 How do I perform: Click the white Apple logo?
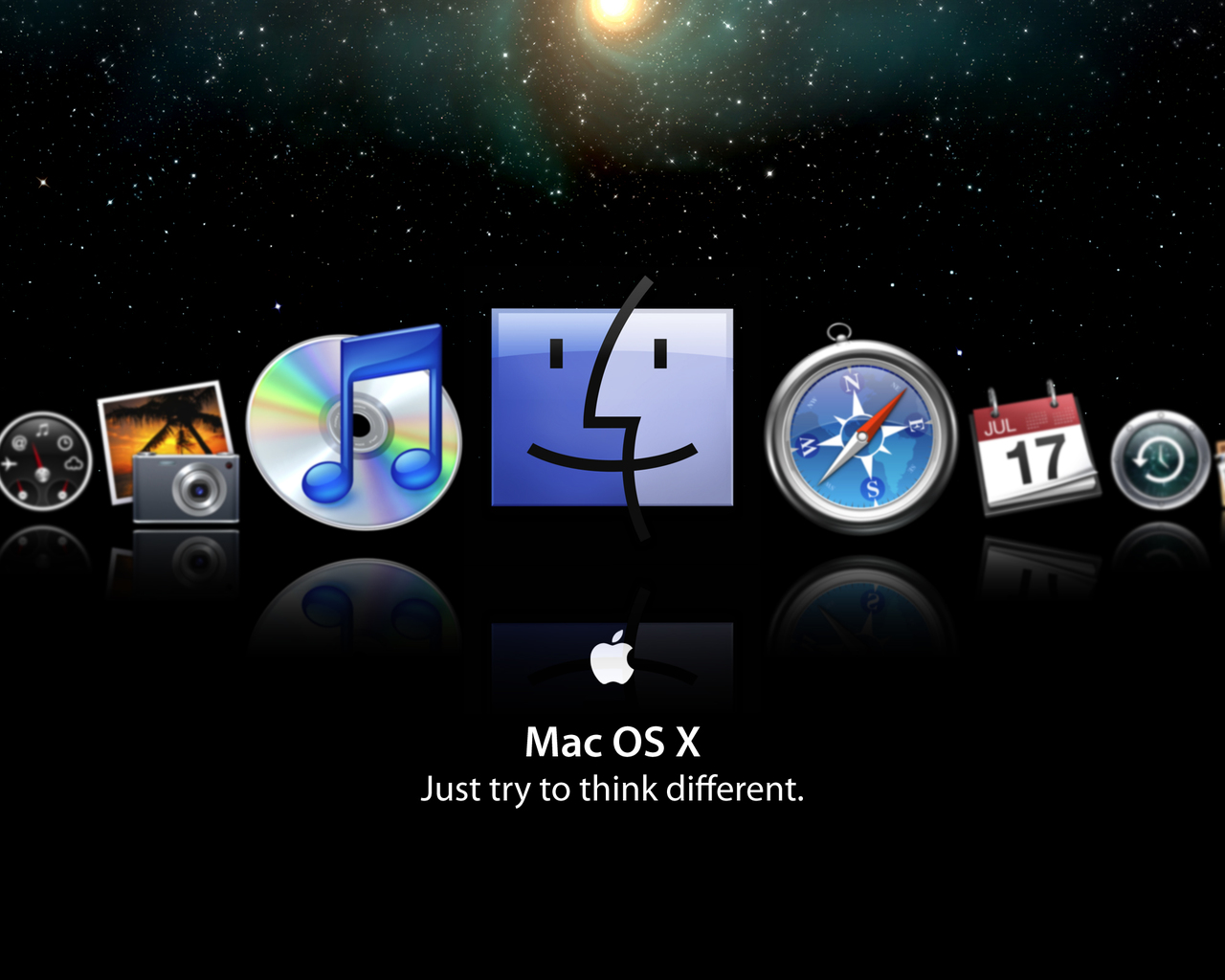[612, 657]
